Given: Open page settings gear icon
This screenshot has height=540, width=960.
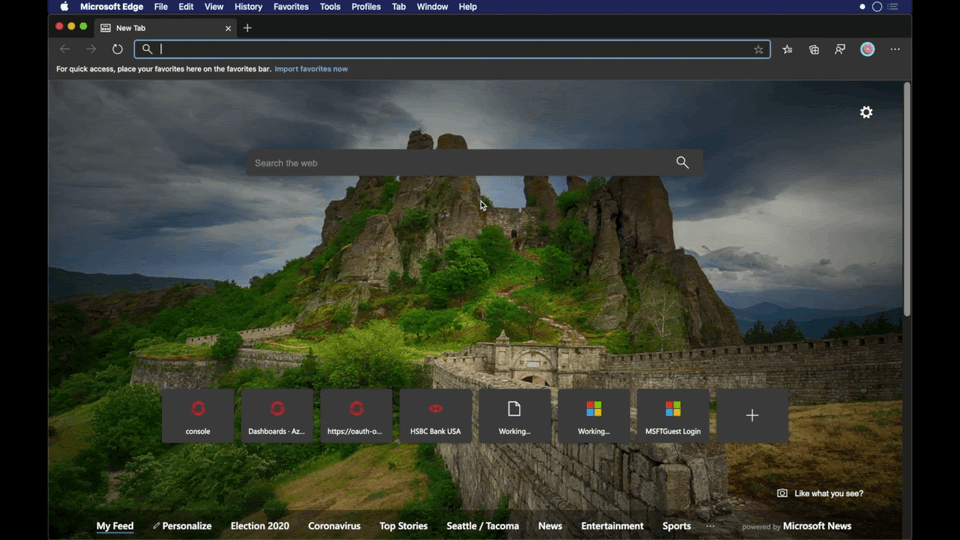Looking at the screenshot, I should click(866, 113).
